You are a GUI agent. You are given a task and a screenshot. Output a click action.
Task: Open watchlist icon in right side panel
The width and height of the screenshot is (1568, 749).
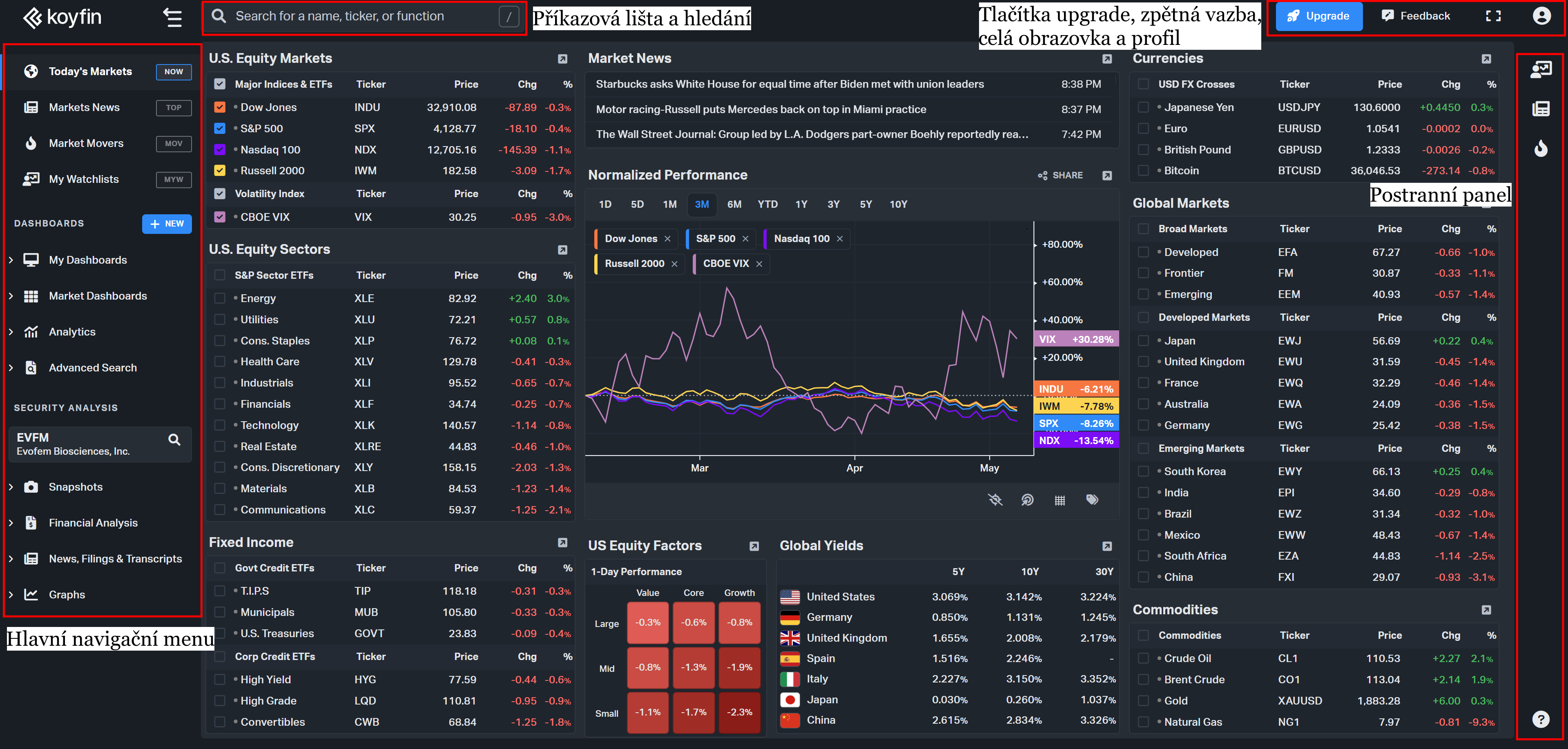[1541, 70]
